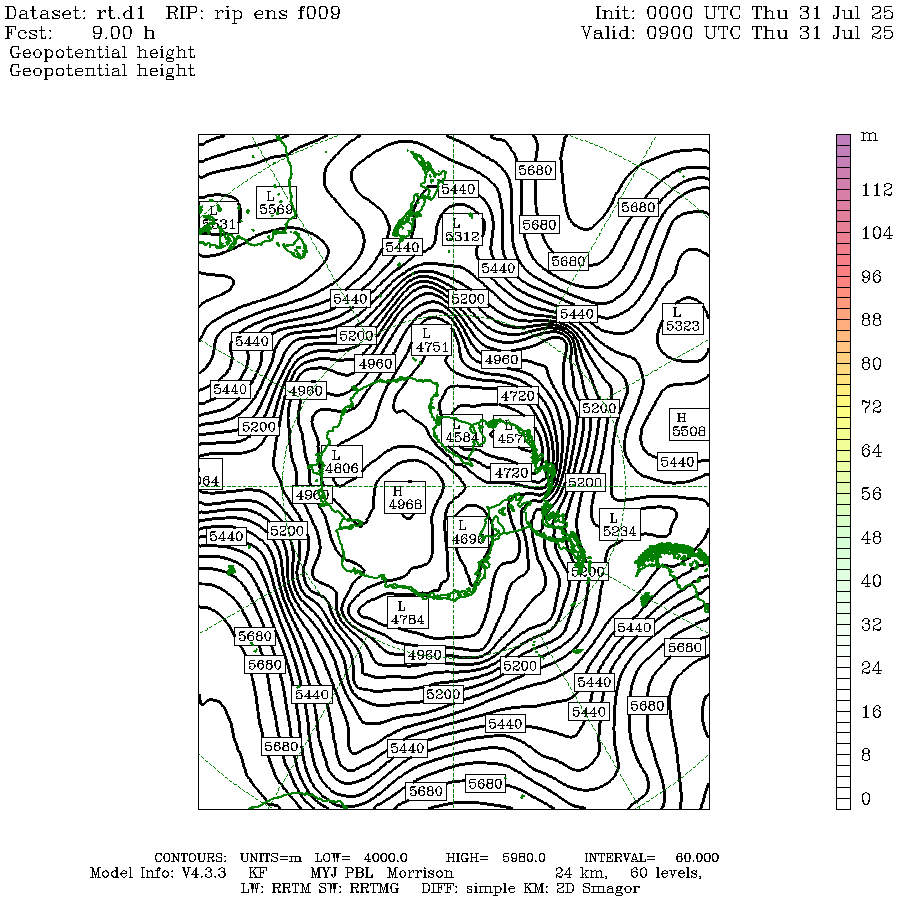Select the colorbar value 32
The image size is (900, 900).
click(x=871, y=624)
